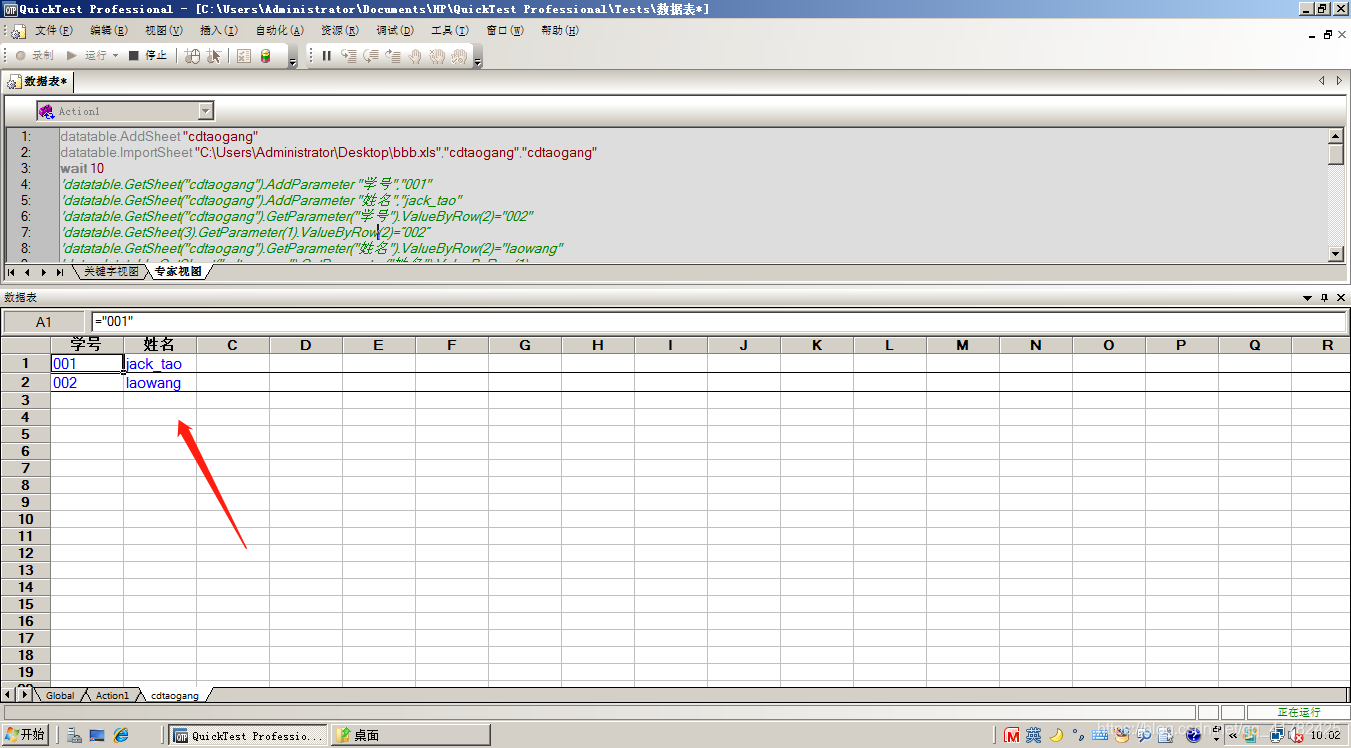Select the 学号 column header
1351x748 pixels.
(x=87, y=345)
